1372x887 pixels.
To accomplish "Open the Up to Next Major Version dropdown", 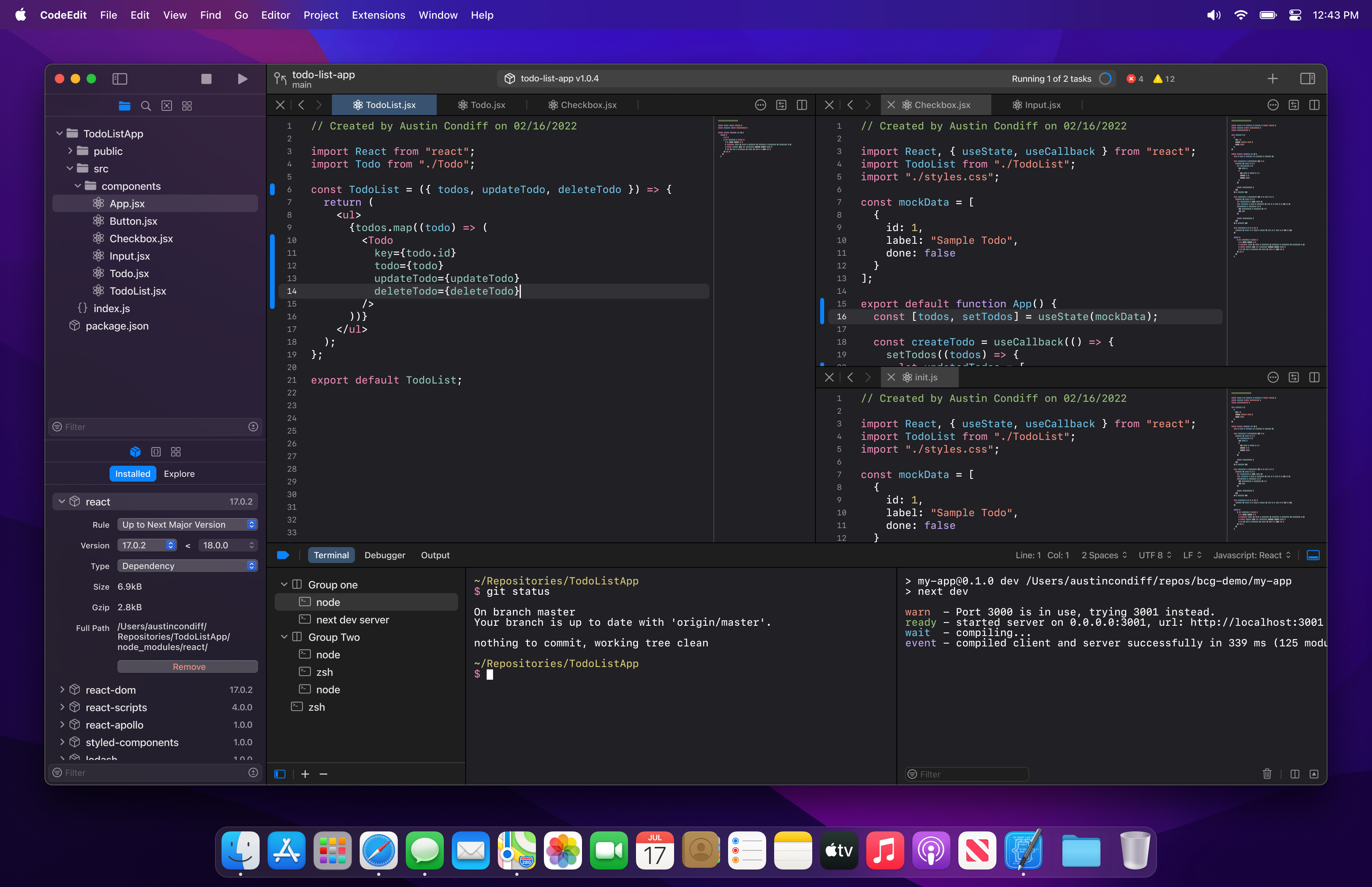I will pos(187,524).
